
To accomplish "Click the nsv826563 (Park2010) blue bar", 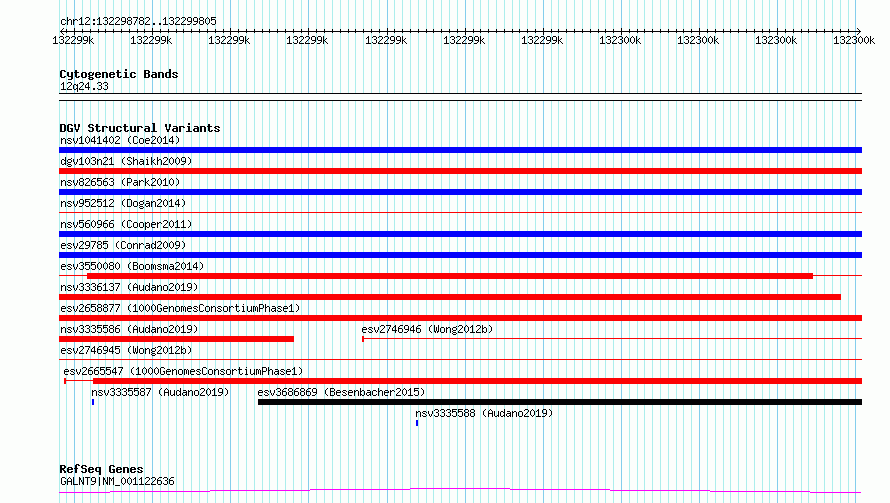I will [460, 192].
